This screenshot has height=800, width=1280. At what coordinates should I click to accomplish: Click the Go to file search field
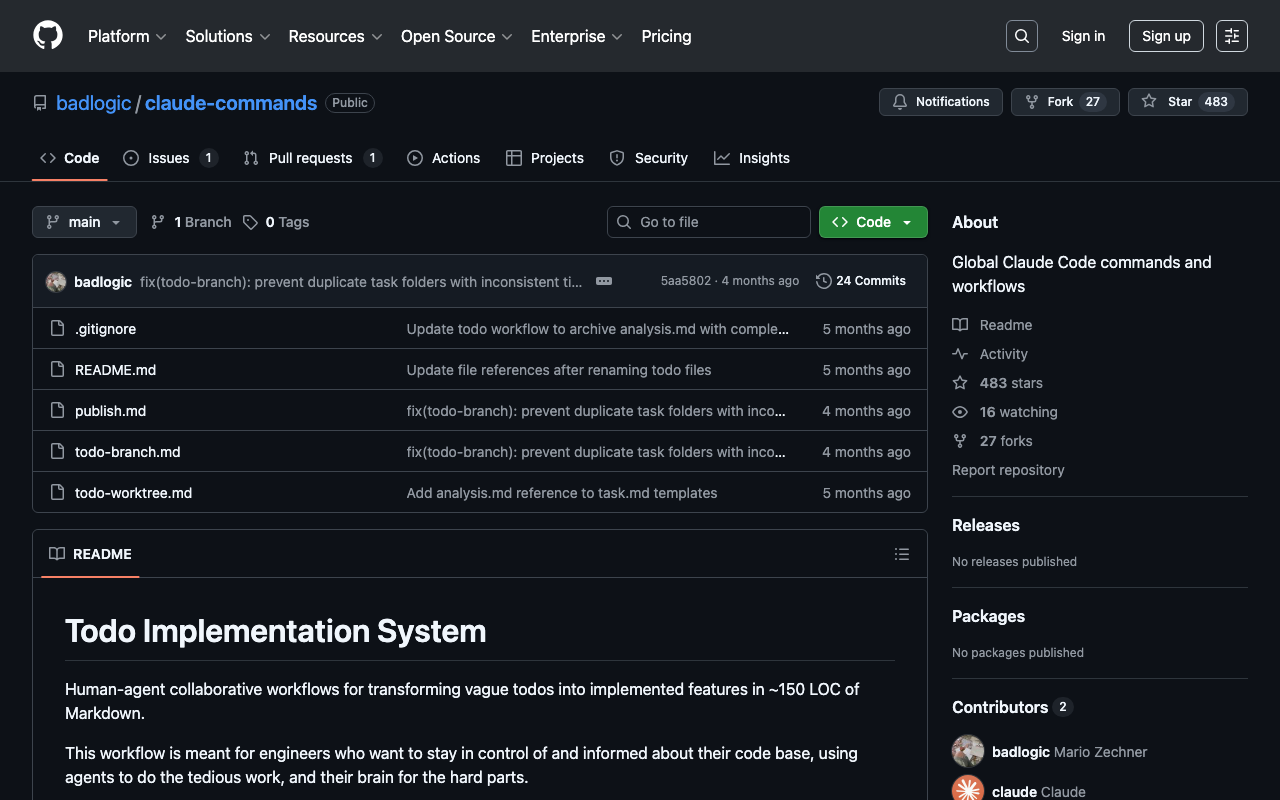709,222
